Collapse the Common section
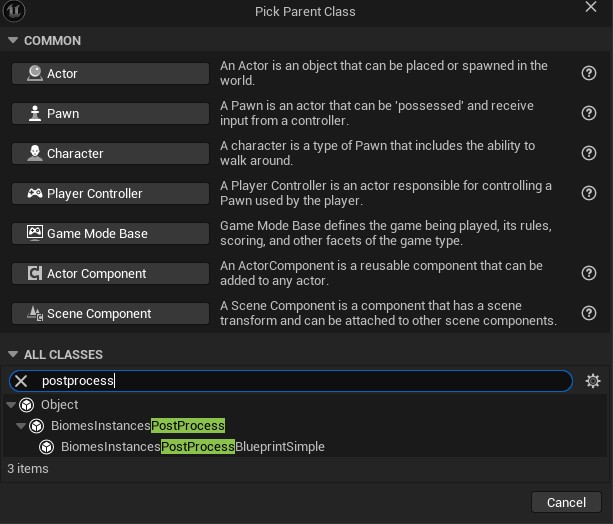613x524 pixels. 13,41
